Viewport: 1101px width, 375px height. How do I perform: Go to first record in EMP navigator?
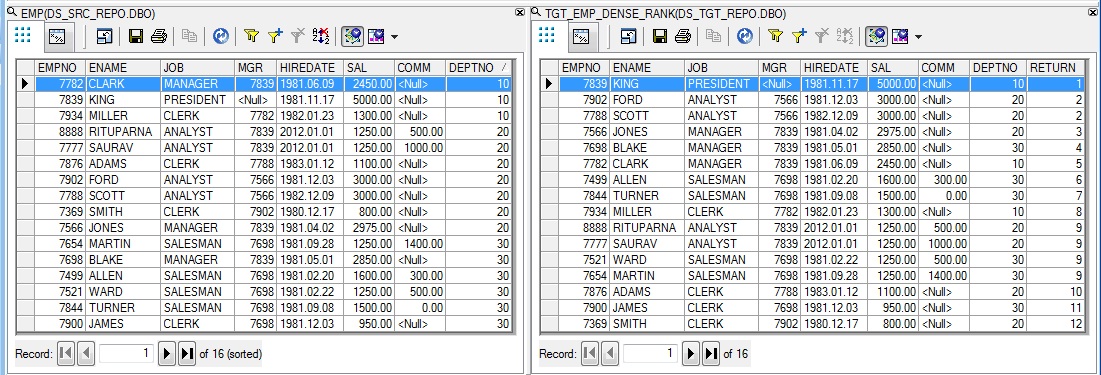coord(65,354)
